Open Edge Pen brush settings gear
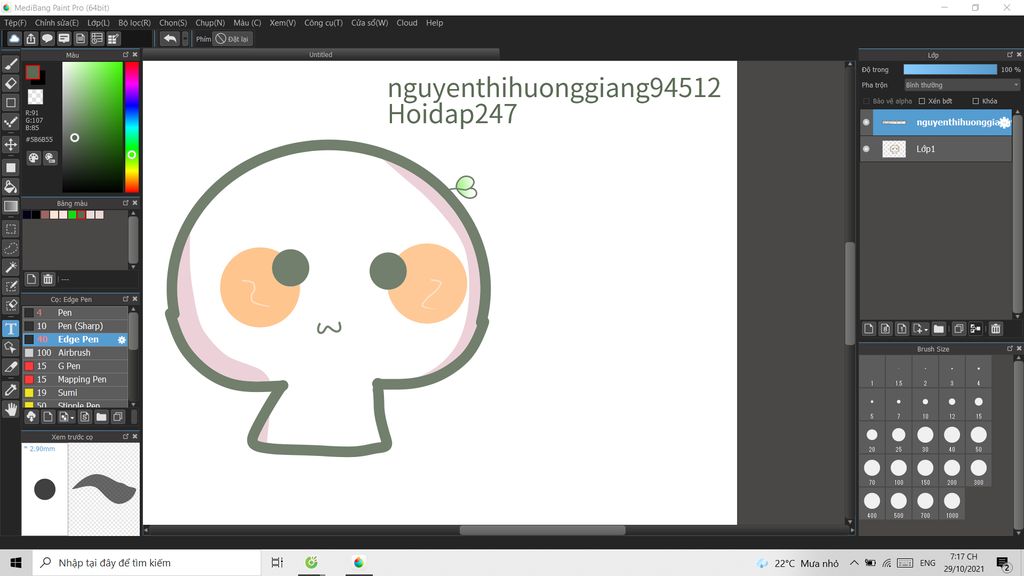The width and height of the screenshot is (1024, 576). (x=121, y=340)
